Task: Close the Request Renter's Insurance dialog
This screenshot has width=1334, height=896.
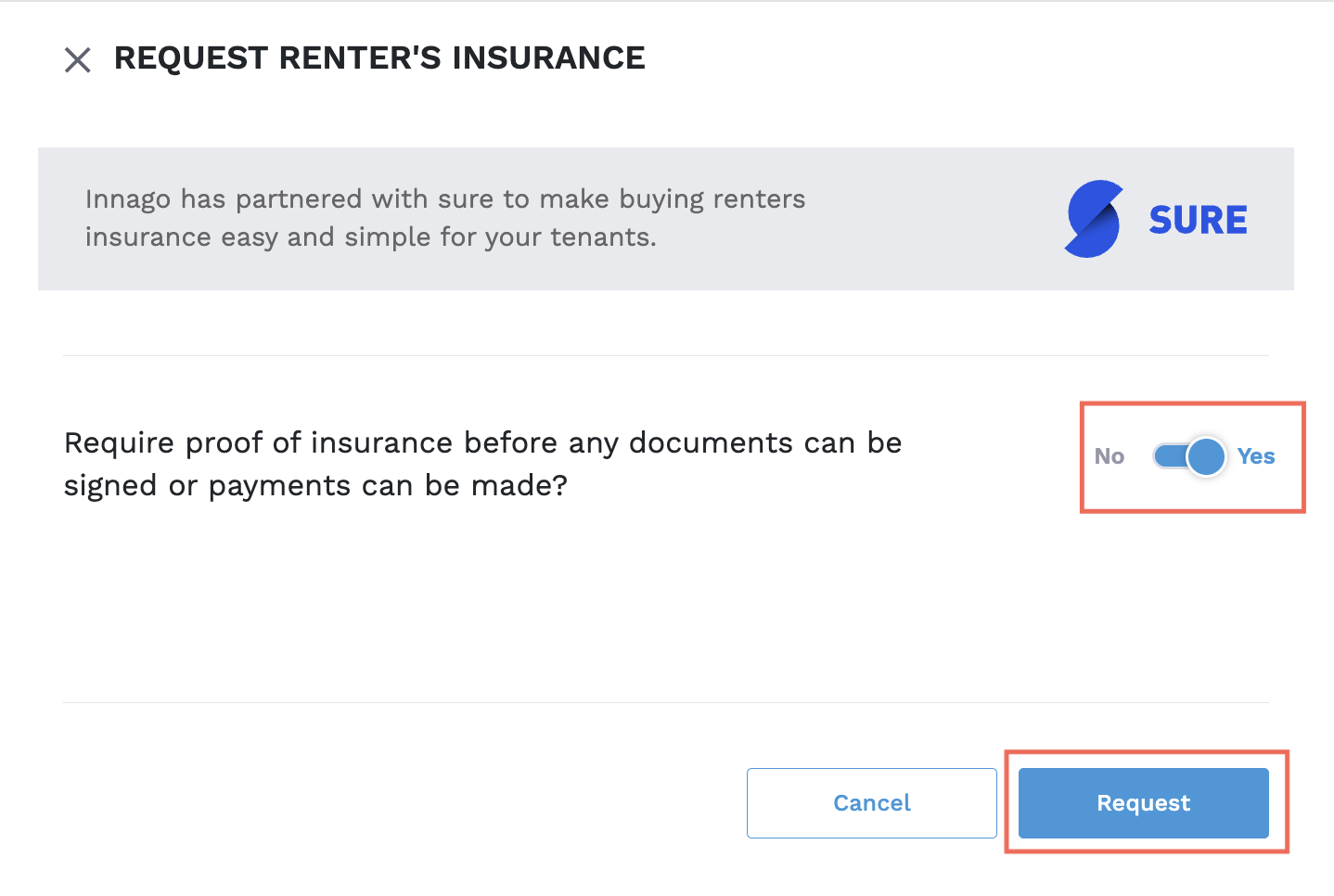Action: 78,60
